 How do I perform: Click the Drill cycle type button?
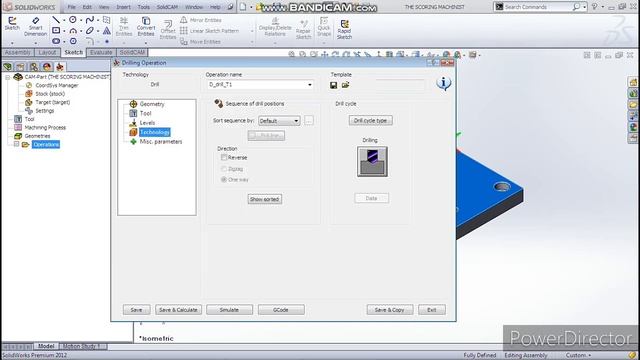tap(370, 120)
